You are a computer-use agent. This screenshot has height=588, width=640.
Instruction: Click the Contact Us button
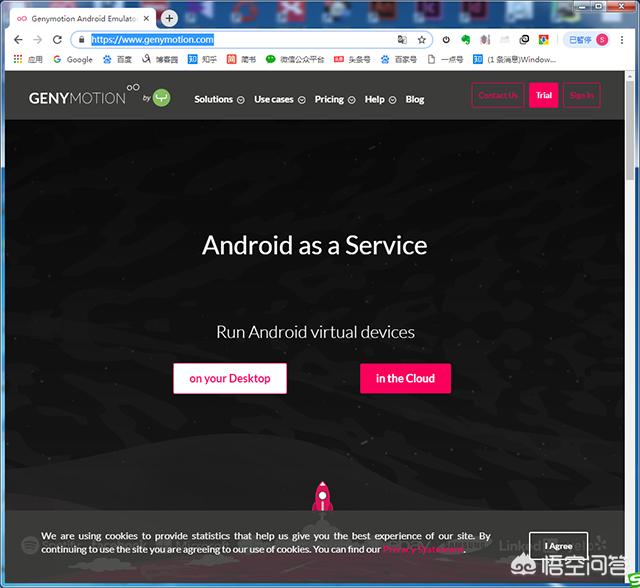click(498, 95)
